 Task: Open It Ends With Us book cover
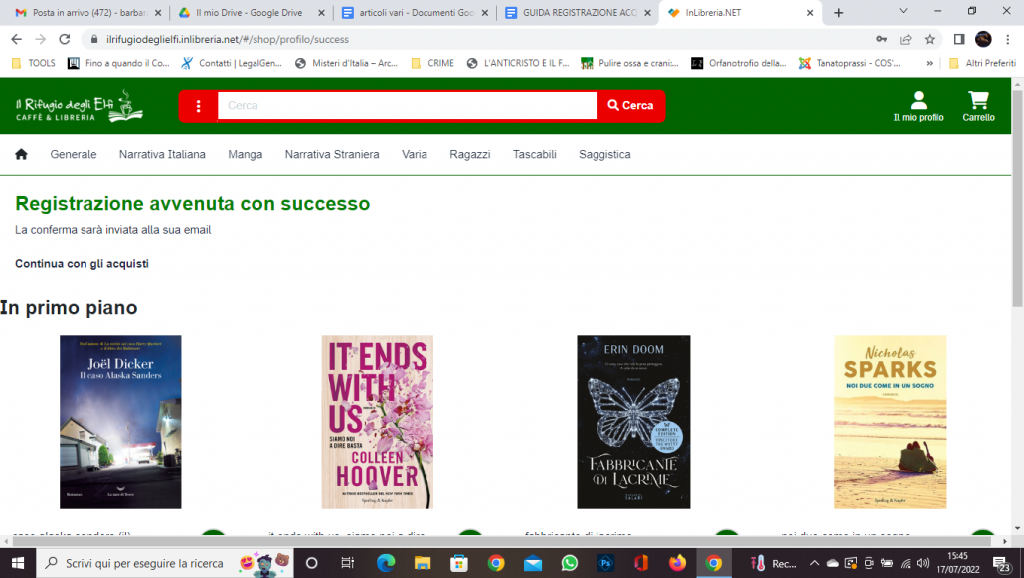[377, 422]
